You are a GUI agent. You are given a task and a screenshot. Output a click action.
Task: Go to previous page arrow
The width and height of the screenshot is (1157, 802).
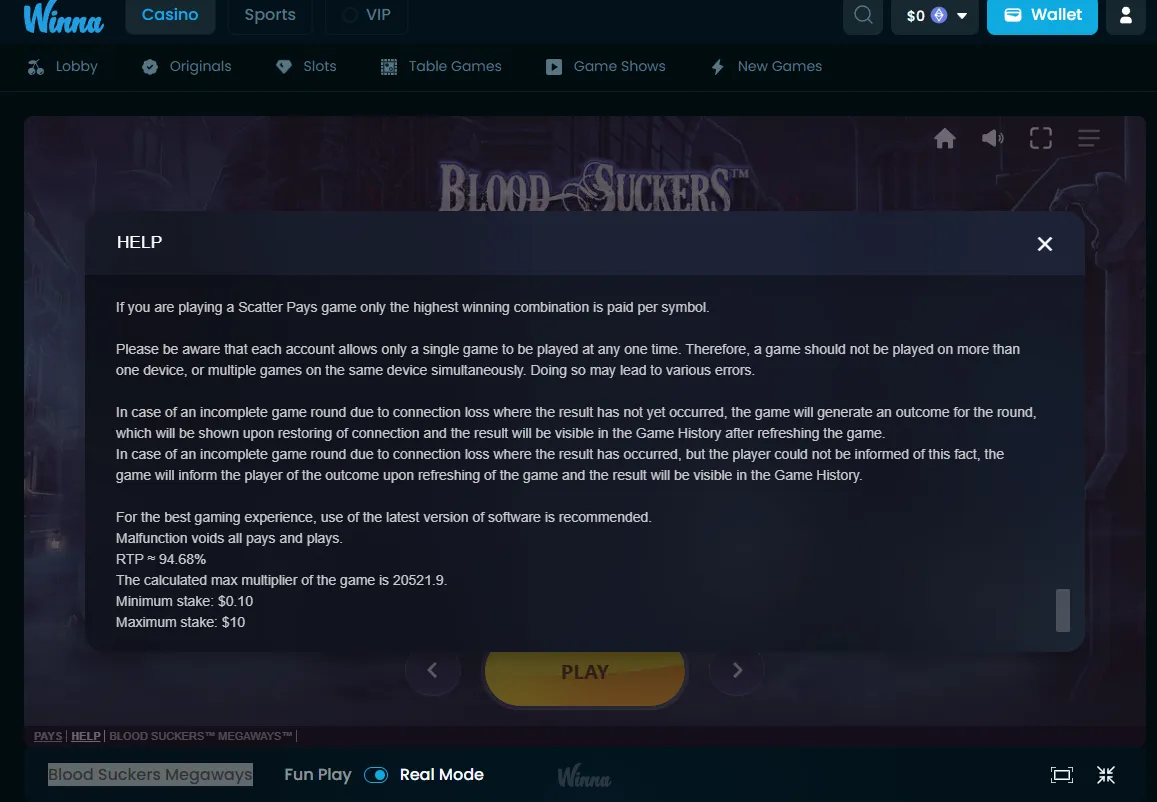[x=433, y=670]
